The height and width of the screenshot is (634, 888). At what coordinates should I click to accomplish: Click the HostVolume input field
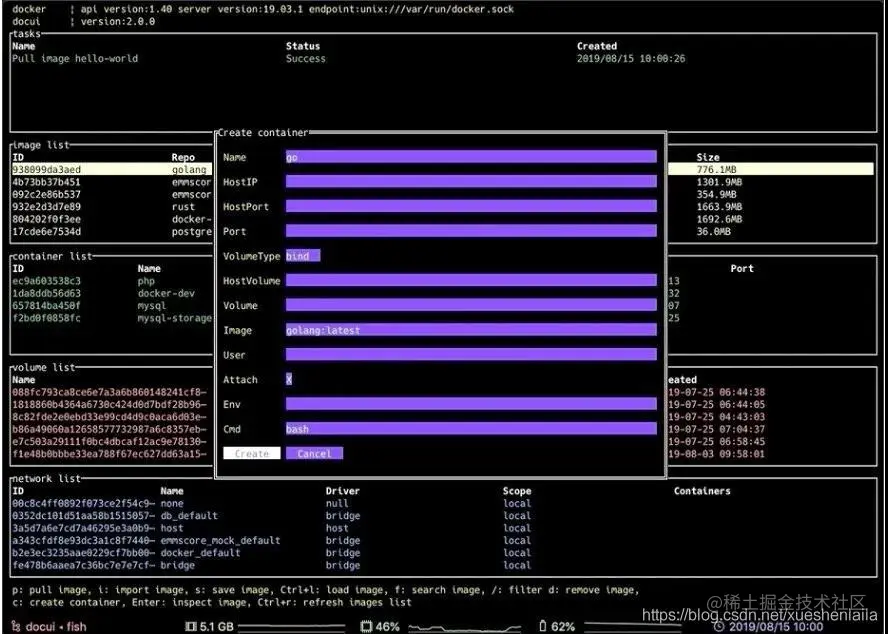click(471, 280)
